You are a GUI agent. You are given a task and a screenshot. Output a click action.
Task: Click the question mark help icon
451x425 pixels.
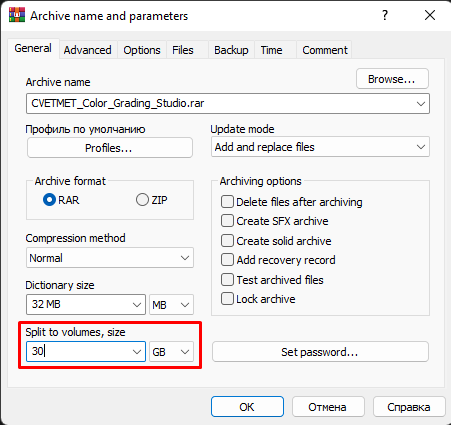tap(385, 15)
